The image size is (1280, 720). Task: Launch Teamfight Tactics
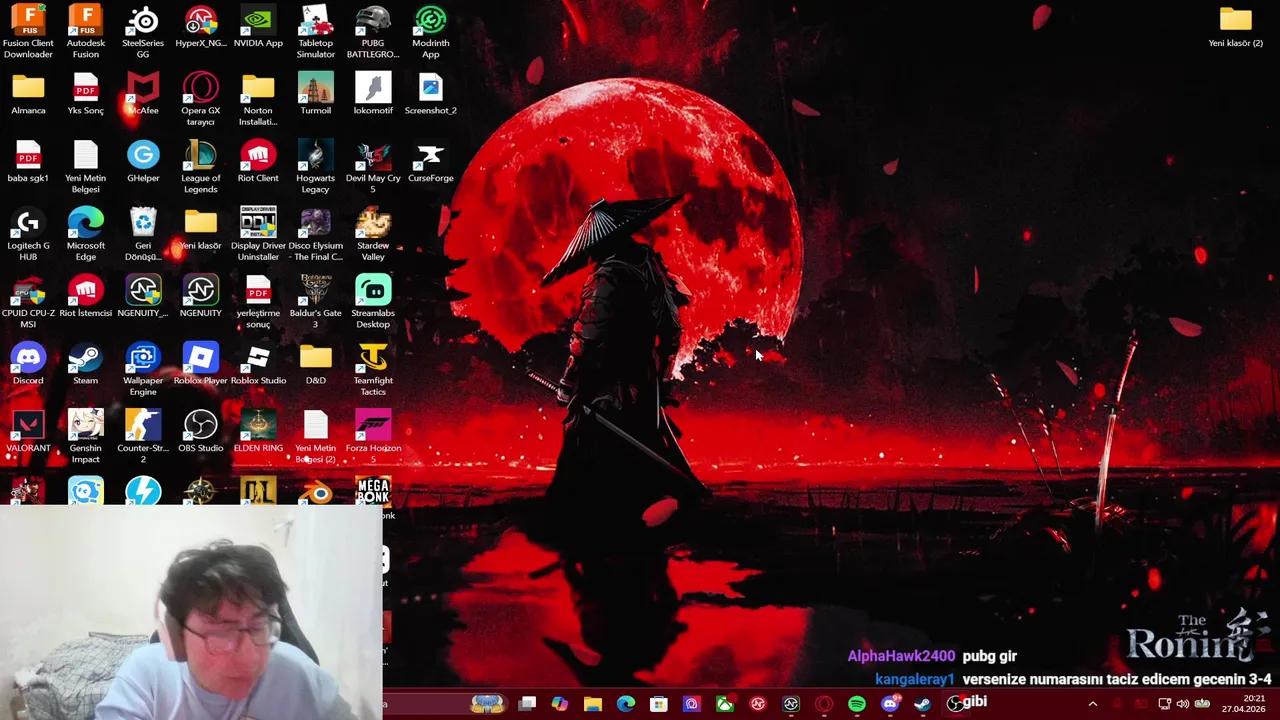(x=373, y=369)
